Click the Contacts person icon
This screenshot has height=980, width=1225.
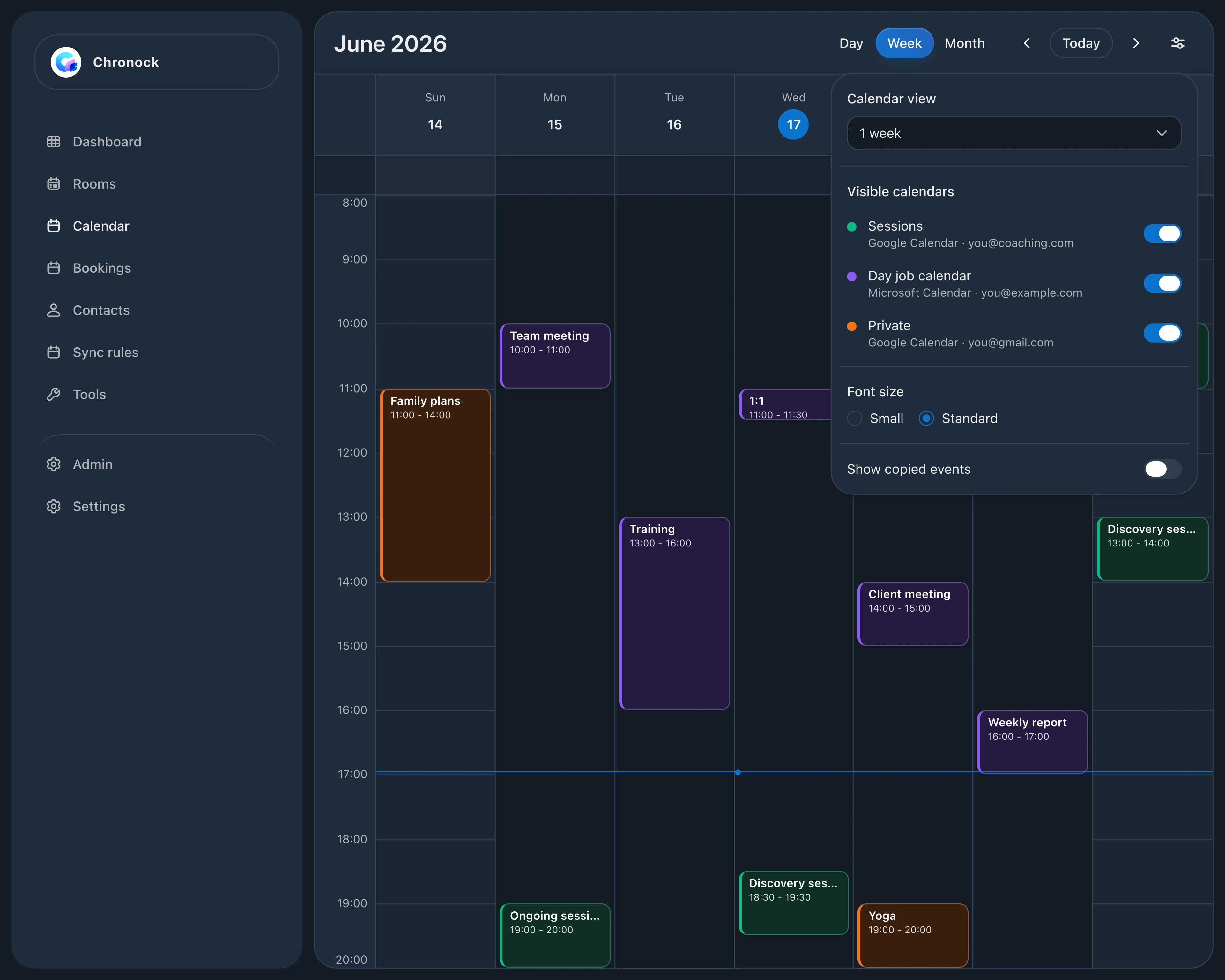53,310
